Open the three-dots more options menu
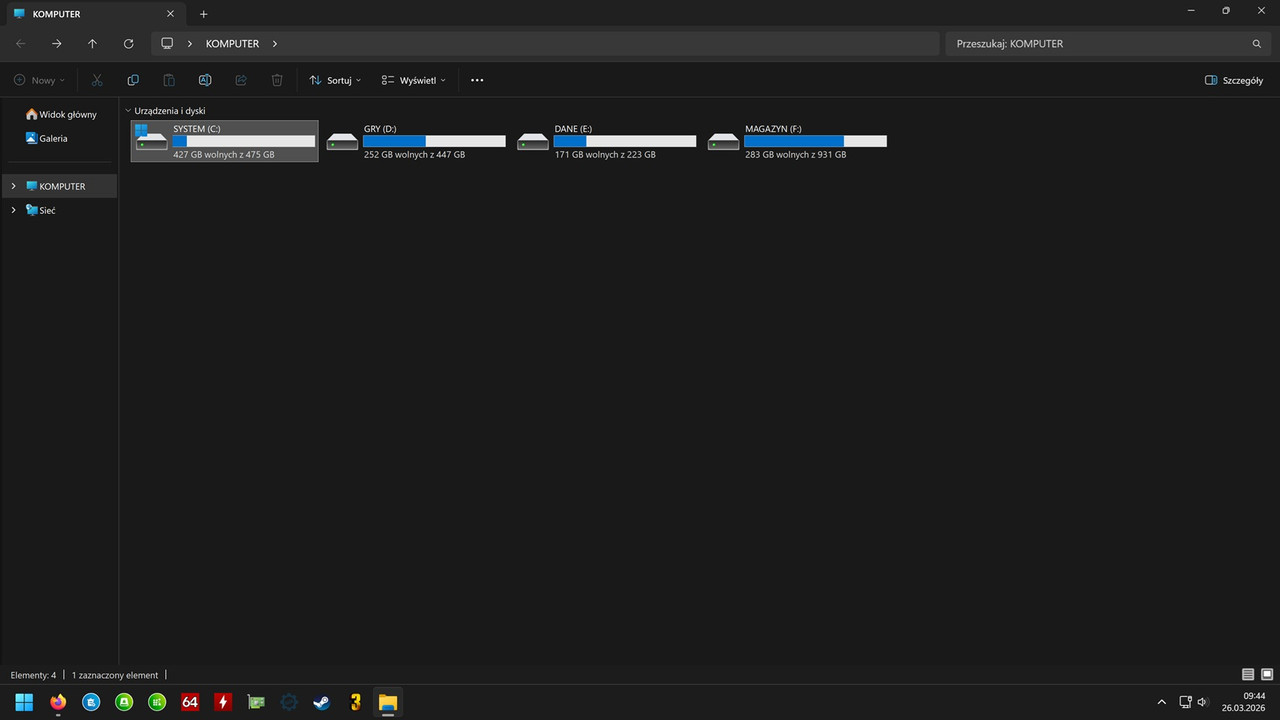This screenshot has height=720, width=1280. (477, 80)
